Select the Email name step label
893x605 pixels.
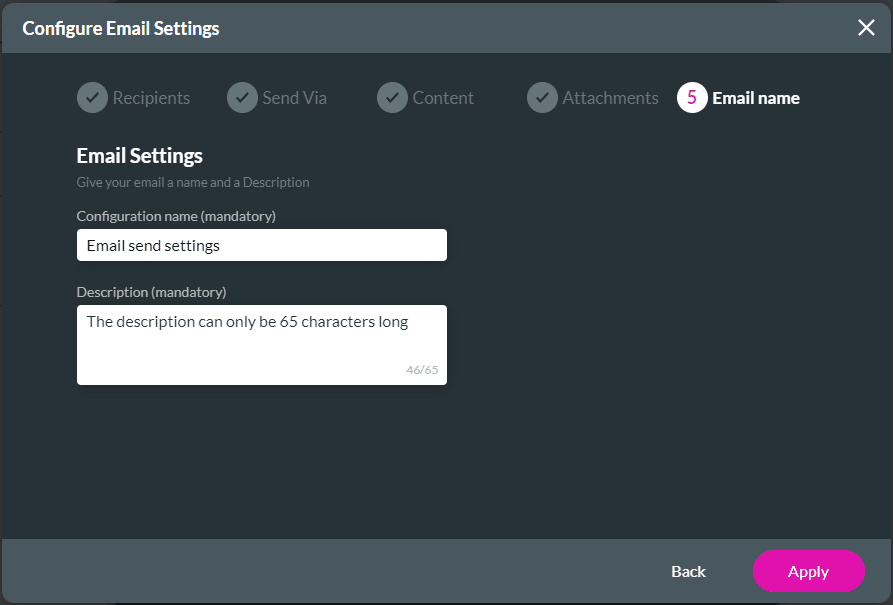click(756, 98)
